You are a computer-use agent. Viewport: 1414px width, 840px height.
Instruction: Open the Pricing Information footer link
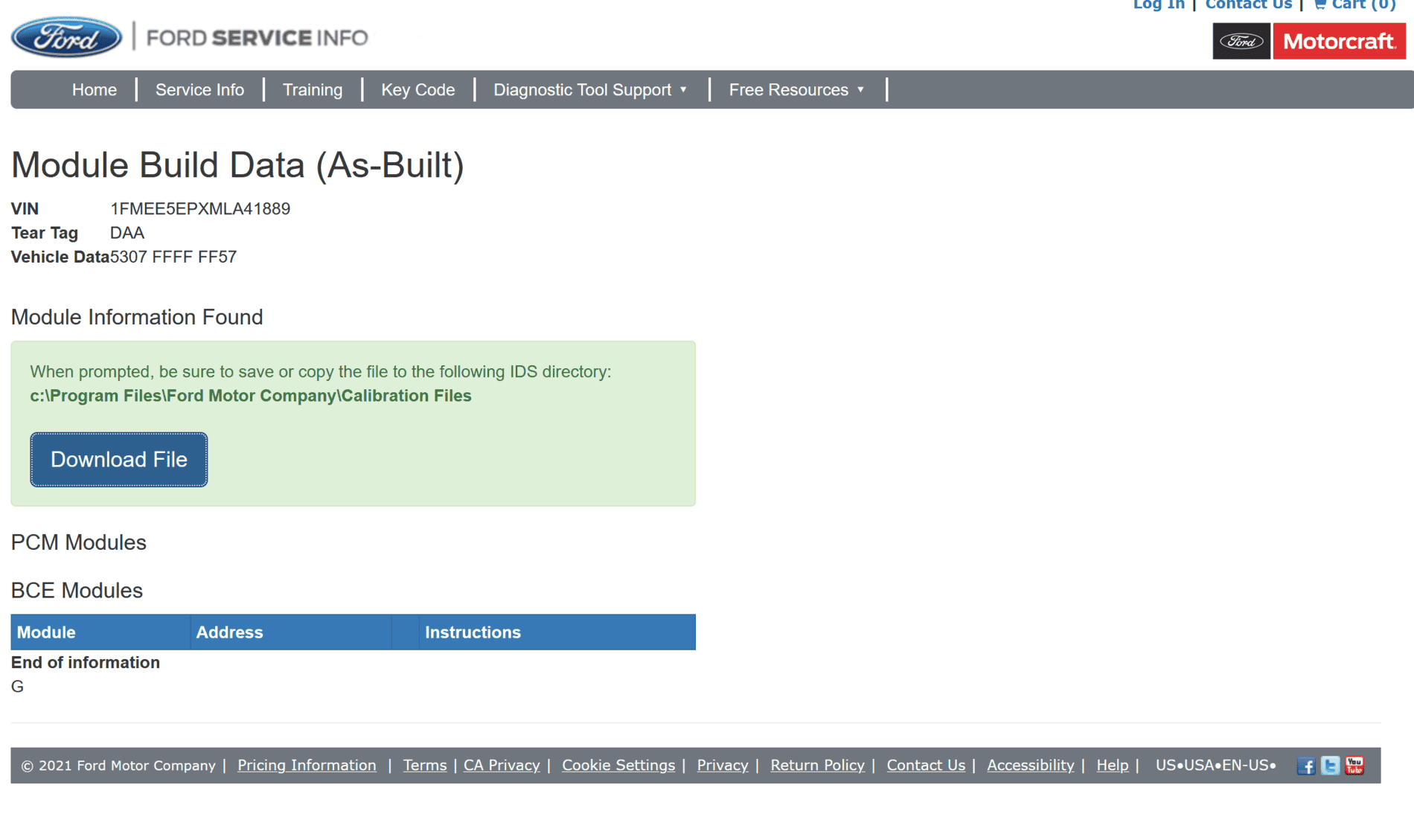click(307, 766)
